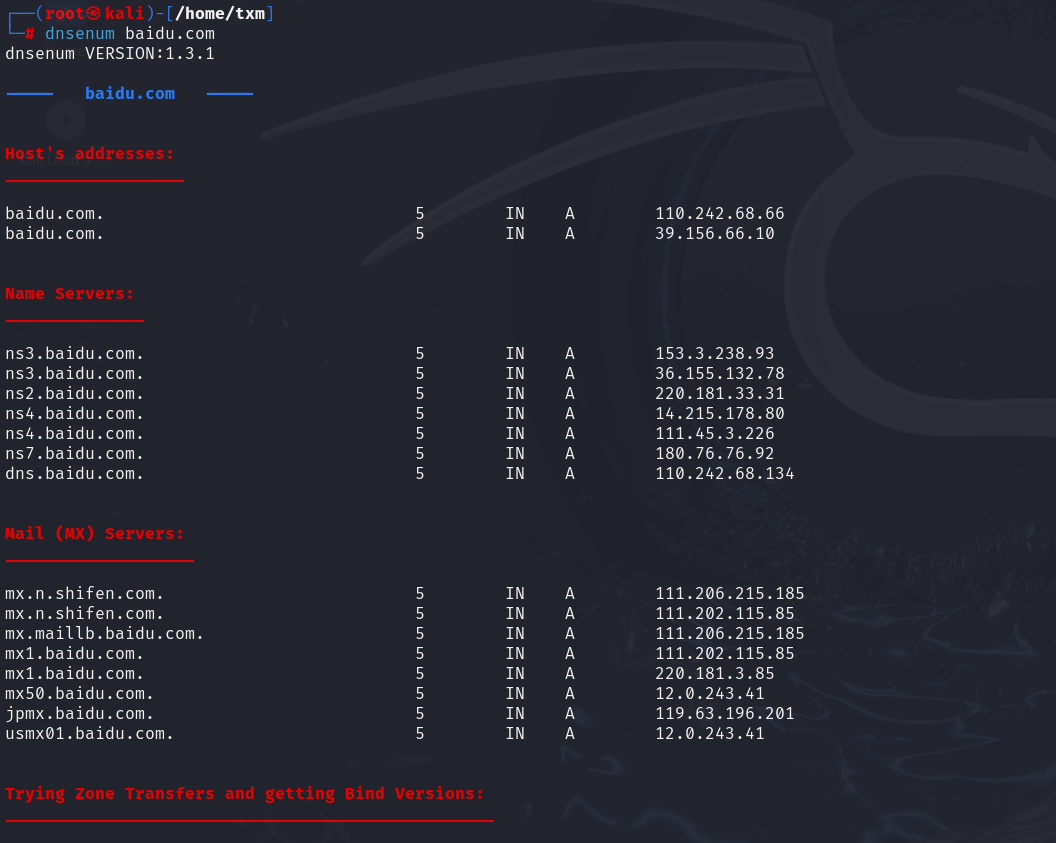Click the Trying Zone Transfers heading
The width and height of the screenshot is (1056, 843).
244,794
